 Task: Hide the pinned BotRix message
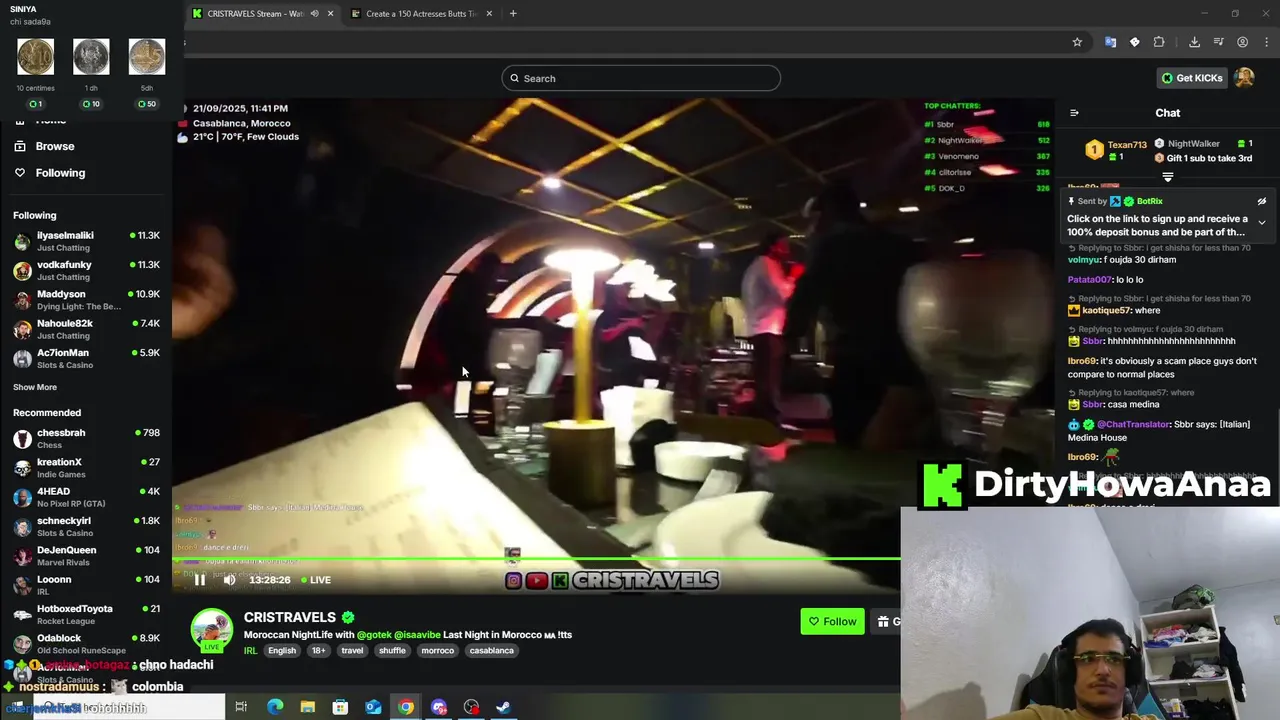point(1262,201)
